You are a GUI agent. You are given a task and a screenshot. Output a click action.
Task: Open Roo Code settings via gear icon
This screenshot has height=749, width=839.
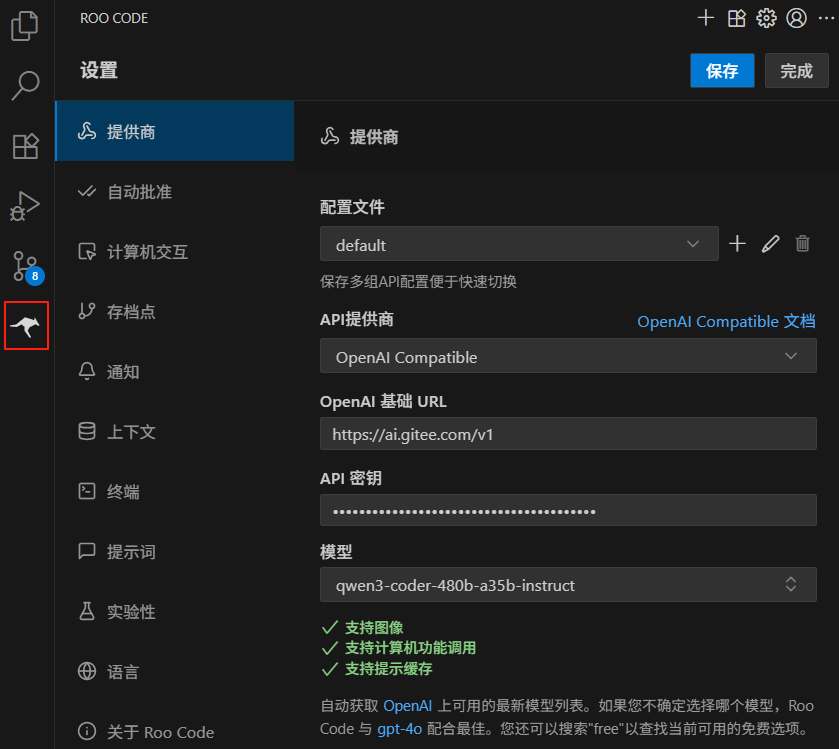(x=766, y=17)
